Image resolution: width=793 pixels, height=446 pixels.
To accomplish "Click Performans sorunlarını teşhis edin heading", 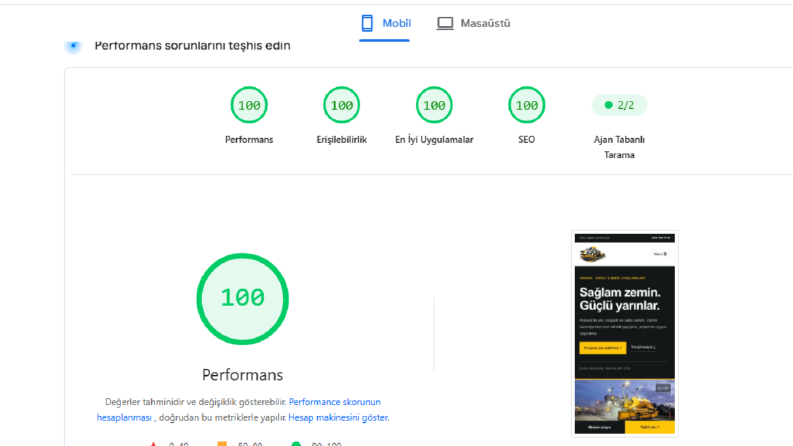I will (193, 46).
